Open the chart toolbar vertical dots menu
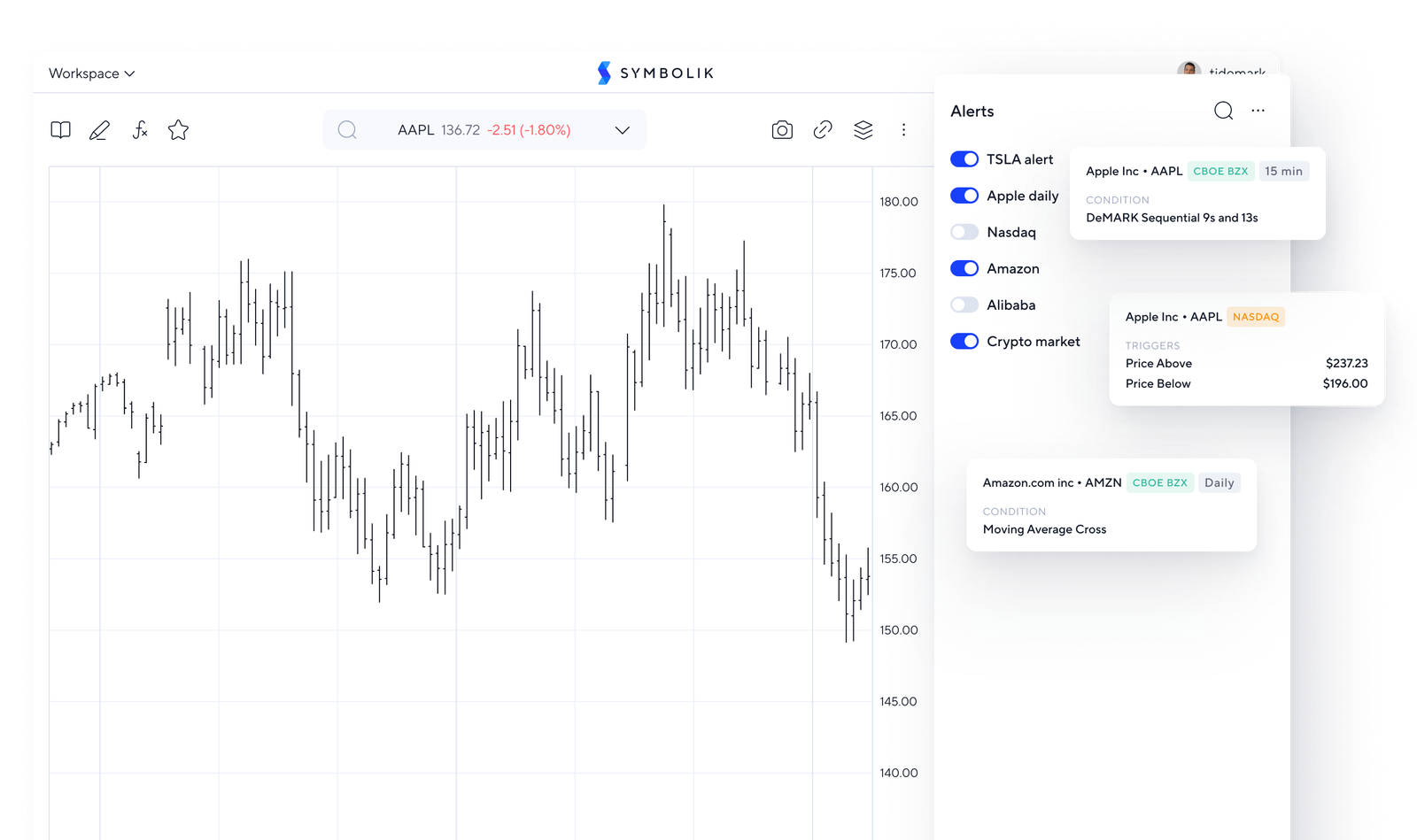Viewport: 1417px width, 840px height. pos(903,130)
